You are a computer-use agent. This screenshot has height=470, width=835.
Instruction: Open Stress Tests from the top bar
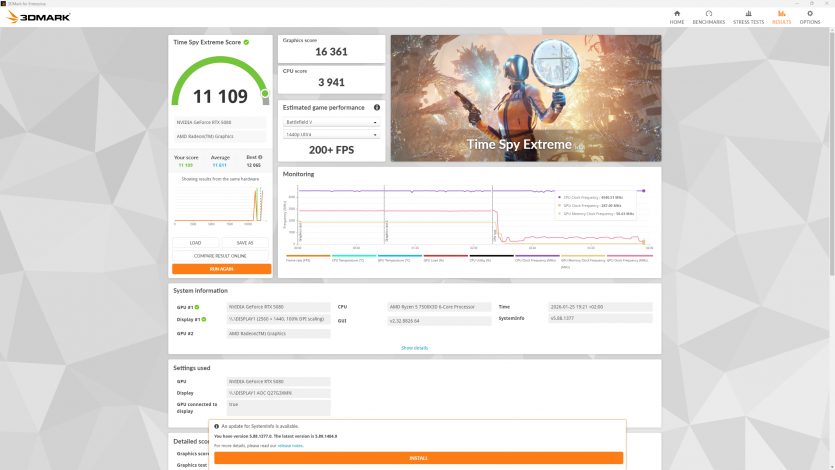[x=748, y=16]
